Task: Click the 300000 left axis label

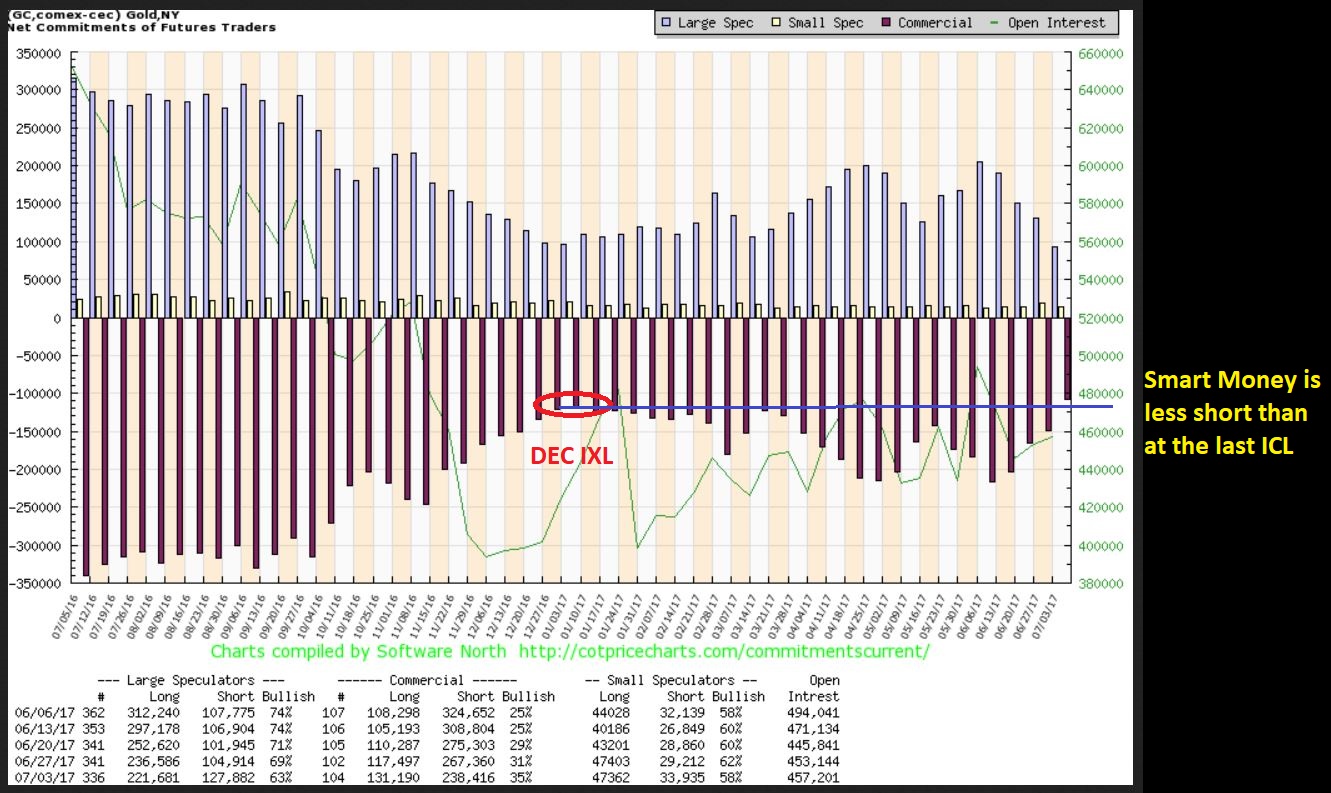Action: click(x=41, y=90)
